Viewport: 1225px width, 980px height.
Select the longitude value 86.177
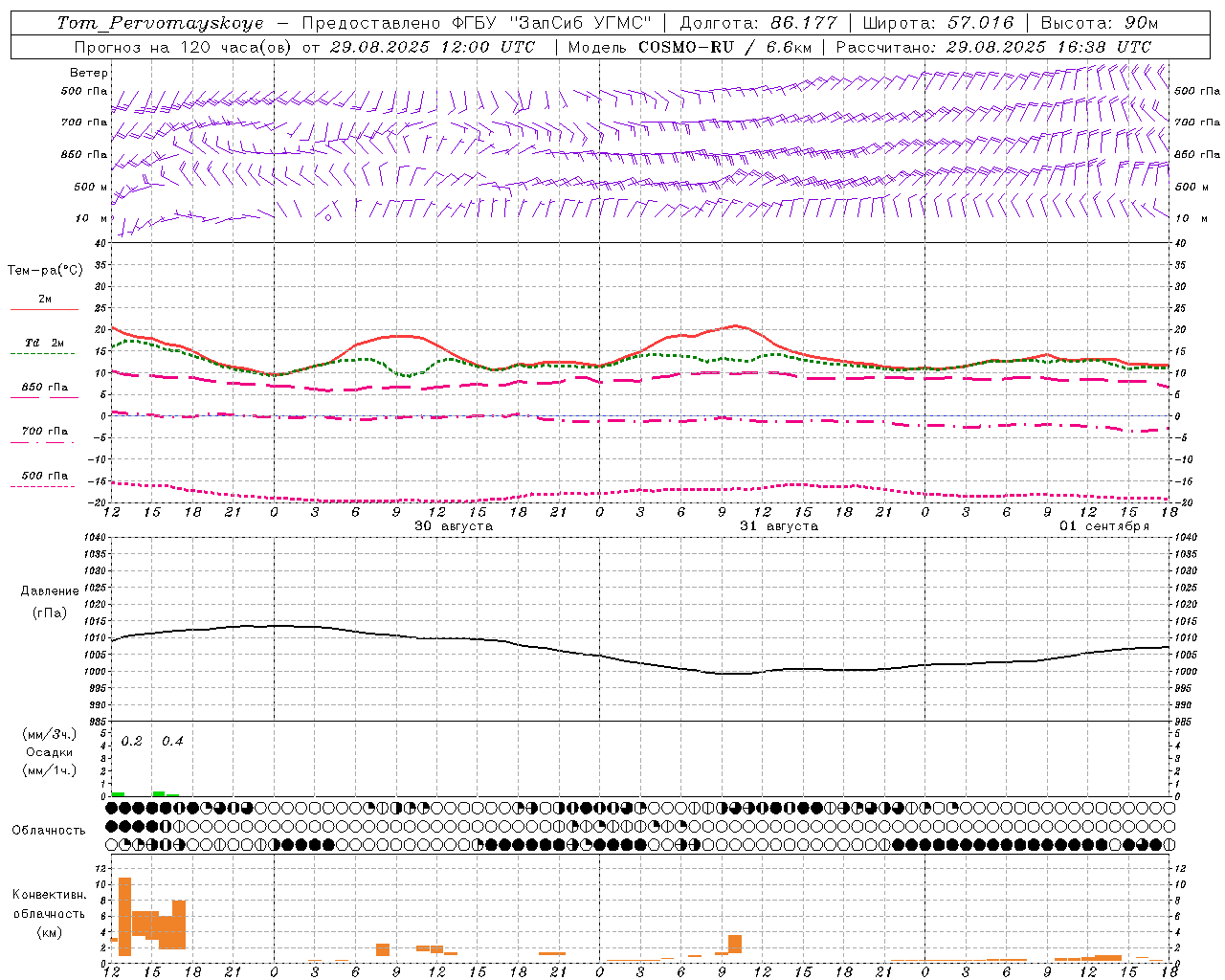(x=803, y=23)
